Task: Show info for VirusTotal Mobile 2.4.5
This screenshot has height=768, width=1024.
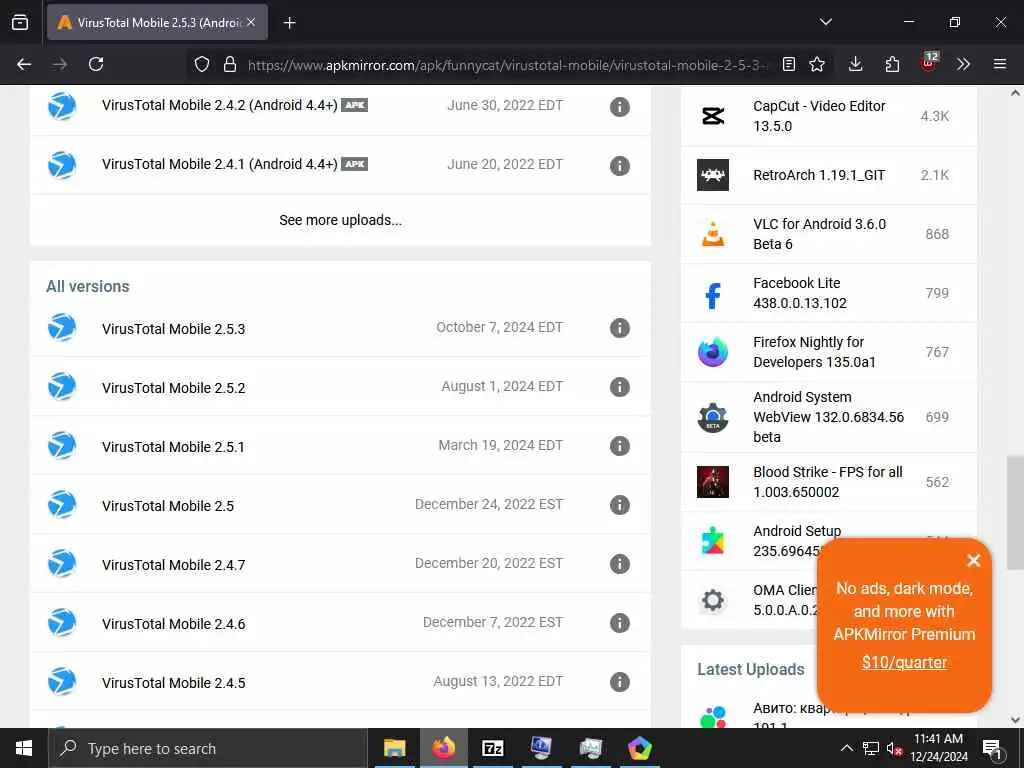Action: pos(620,682)
